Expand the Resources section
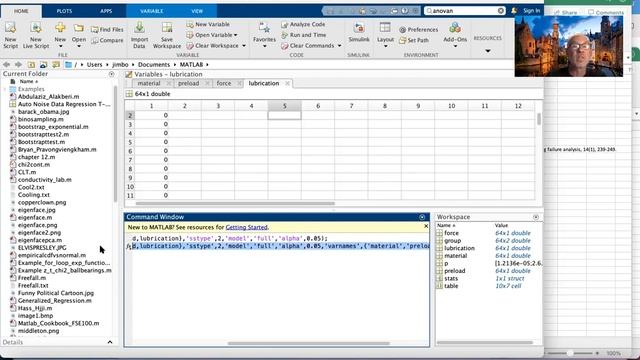 click(x=488, y=51)
